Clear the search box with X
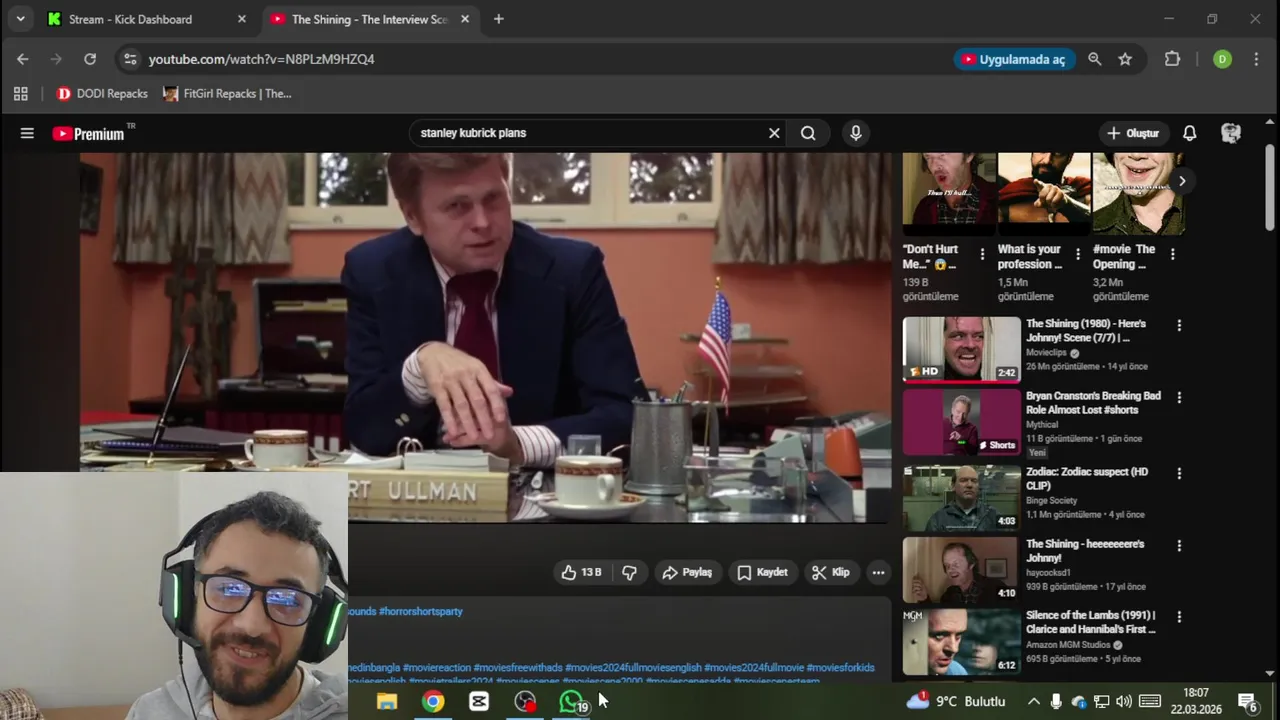This screenshot has height=720, width=1280. (x=774, y=133)
